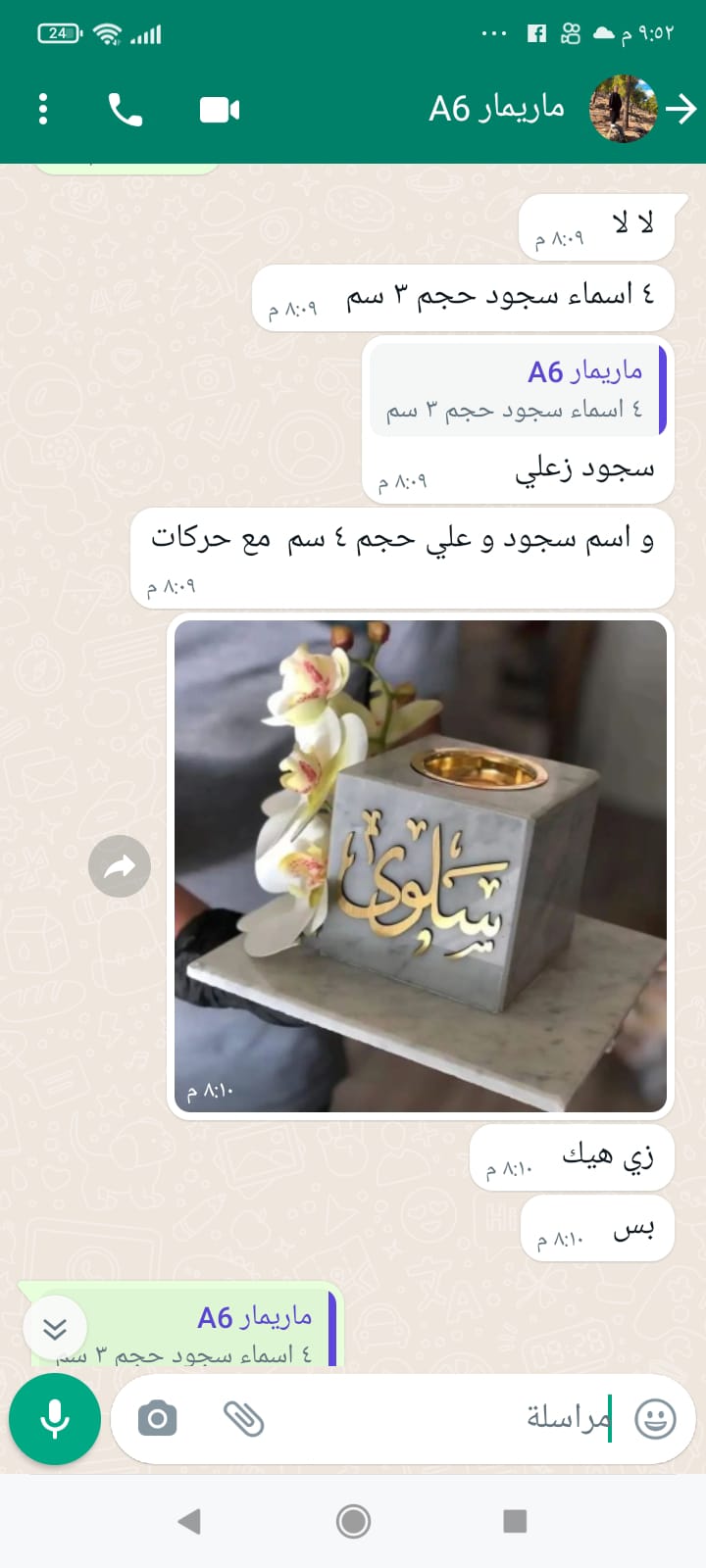Tap the green microphone voice message button

(x=55, y=1418)
